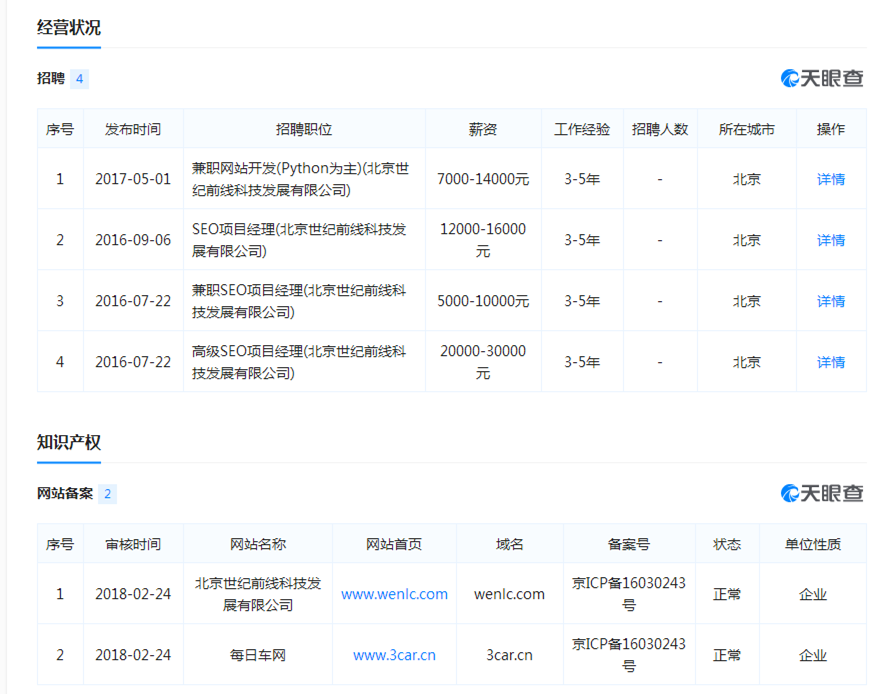Select the domain 3car.cn cell
Screen dimensions: 890x694
509,655
